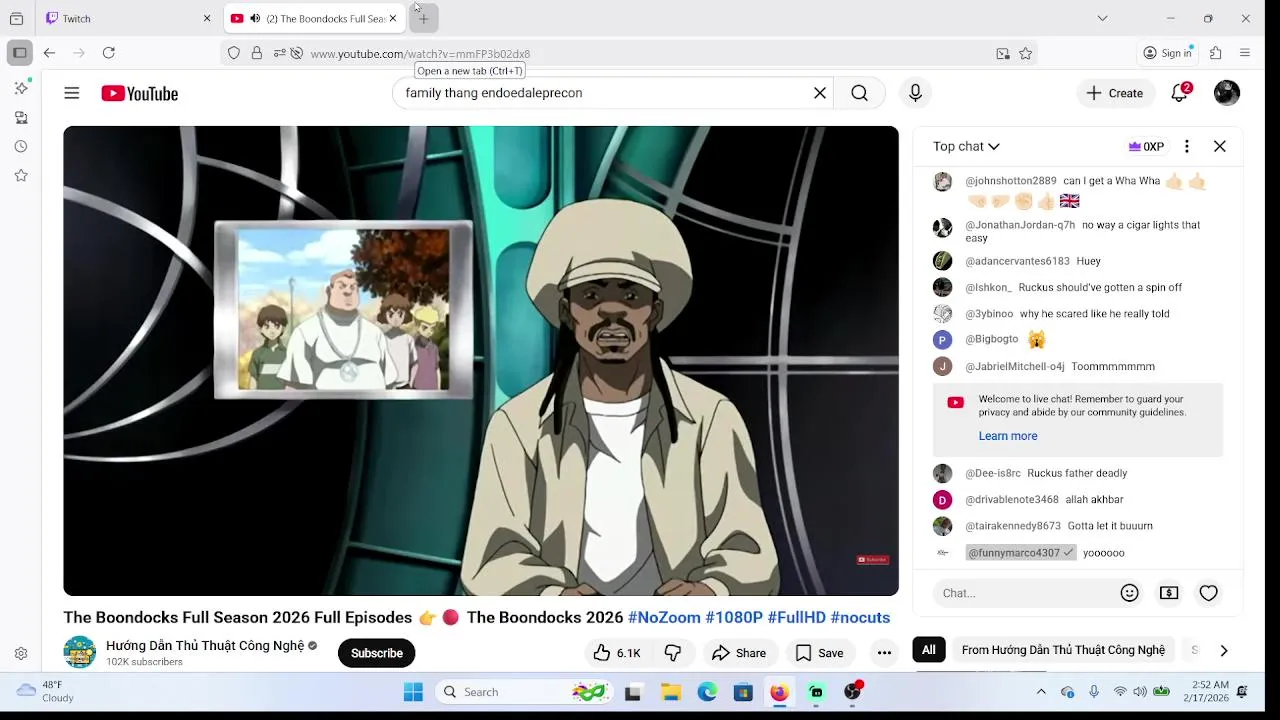
Task: Open sidebar settings gear
Action: pyautogui.click(x=21, y=653)
